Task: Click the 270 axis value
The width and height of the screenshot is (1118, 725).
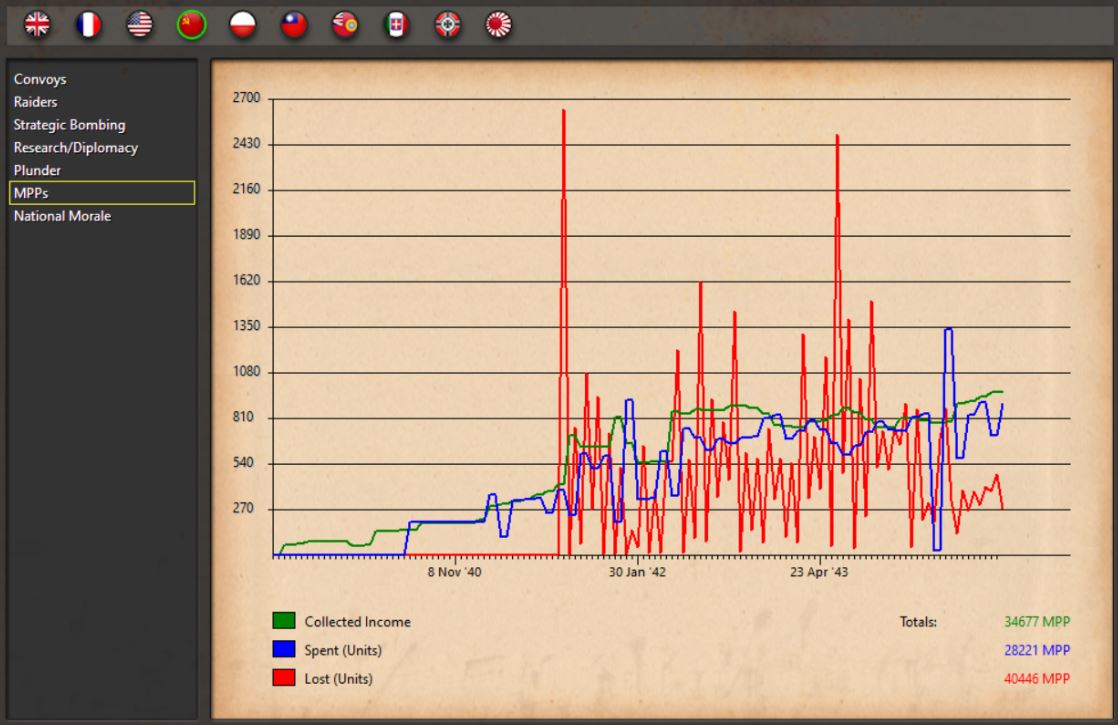Action: [243, 508]
